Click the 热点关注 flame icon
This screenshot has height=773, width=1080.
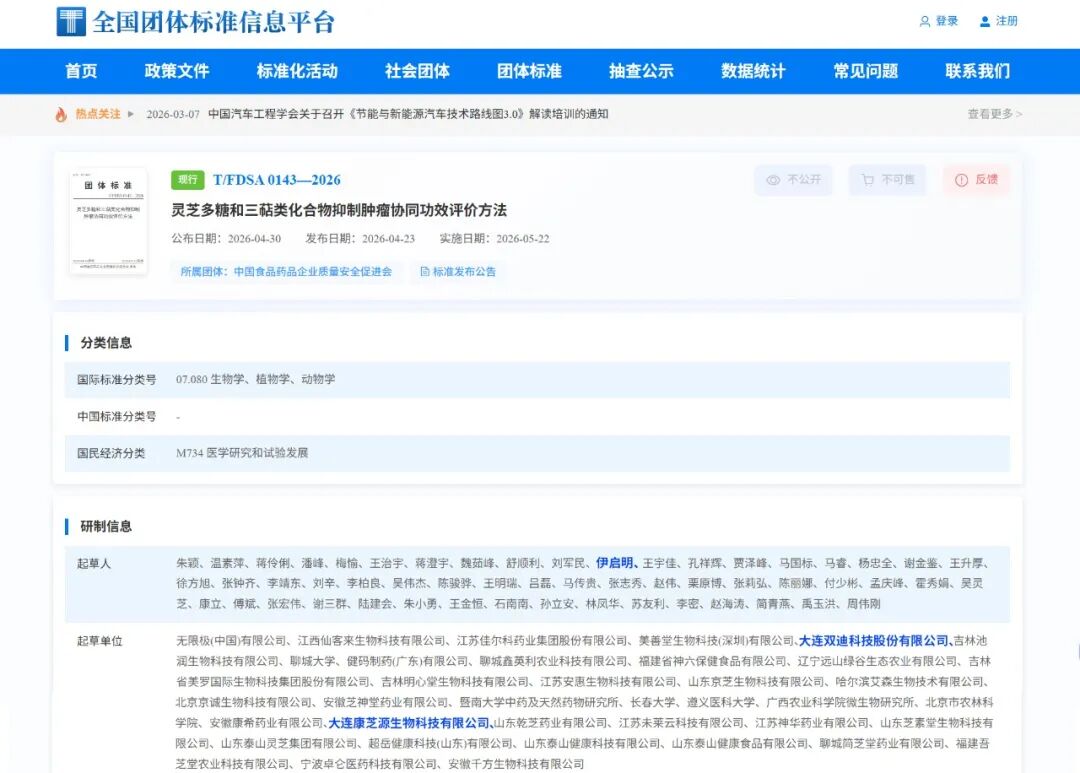click(61, 114)
